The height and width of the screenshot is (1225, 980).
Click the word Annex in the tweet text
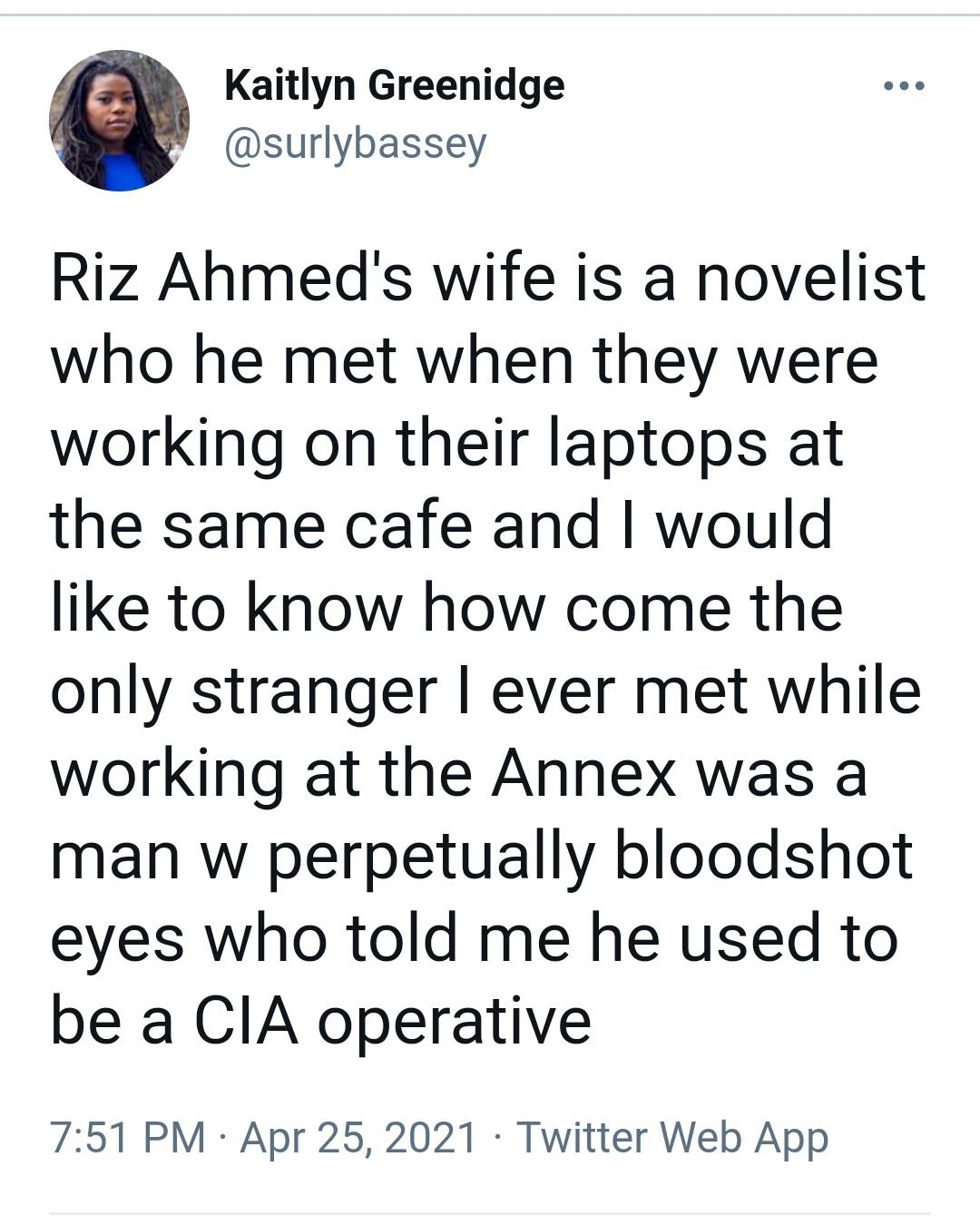[581, 776]
